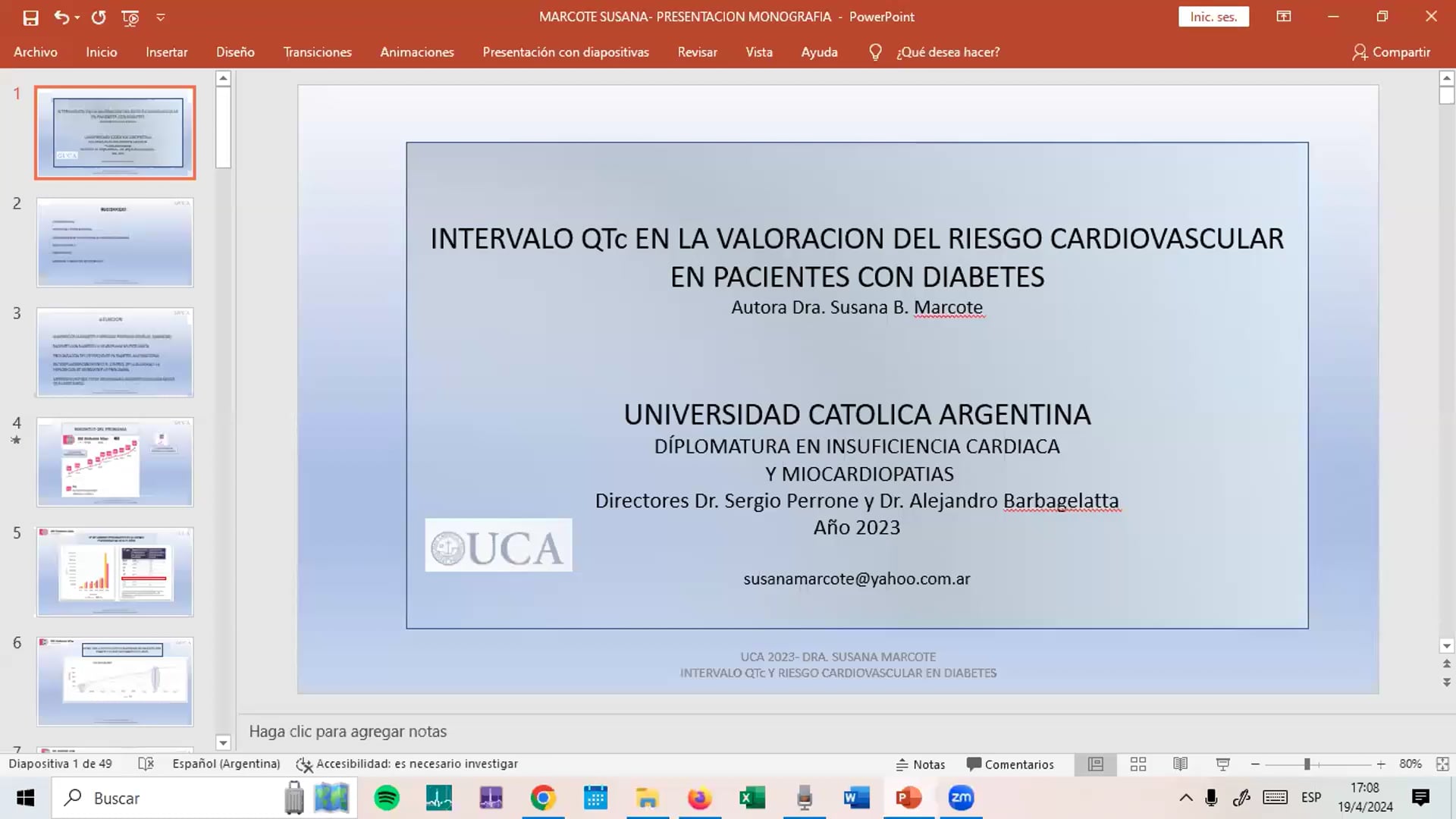Click the spell check icon in status bar
This screenshot has height=819, width=1456.
(146, 764)
